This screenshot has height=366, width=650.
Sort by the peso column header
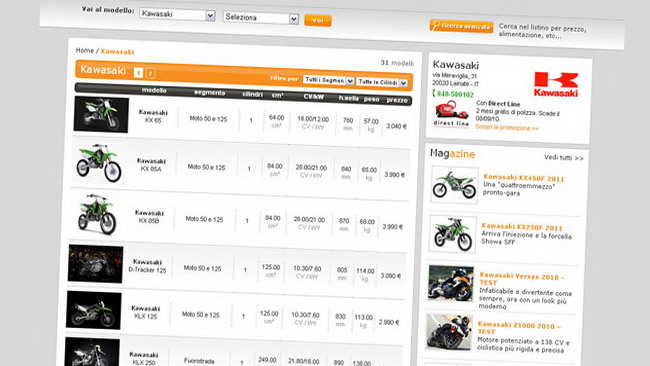pyautogui.click(x=371, y=99)
